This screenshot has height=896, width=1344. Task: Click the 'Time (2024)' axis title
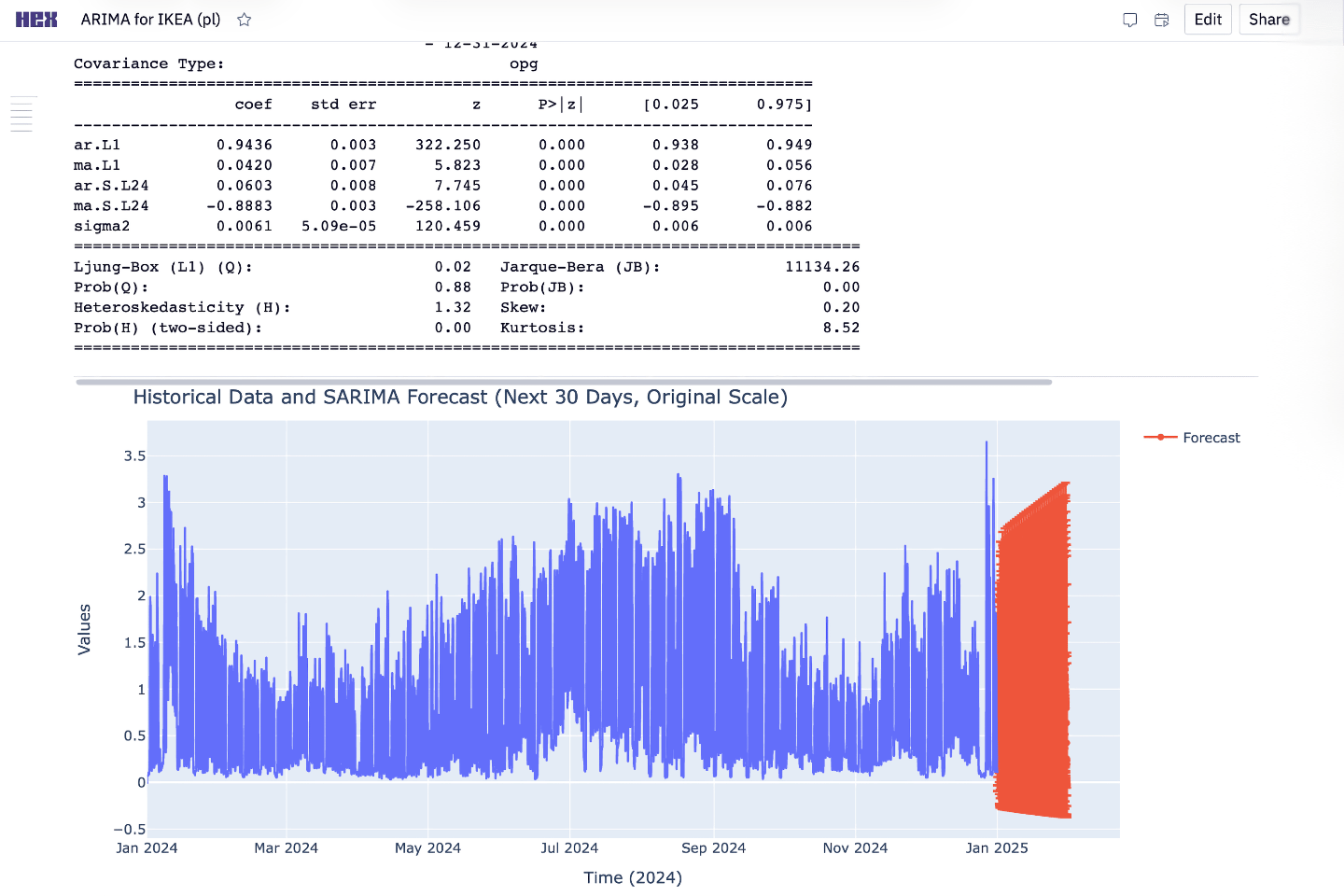633,877
